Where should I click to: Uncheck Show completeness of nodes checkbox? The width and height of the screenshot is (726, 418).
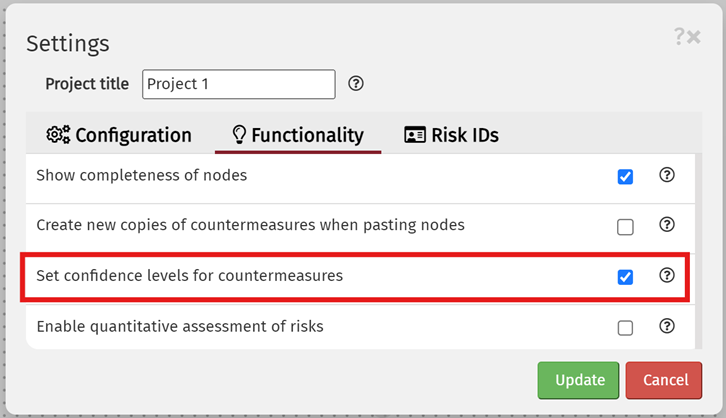pyautogui.click(x=625, y=177)
